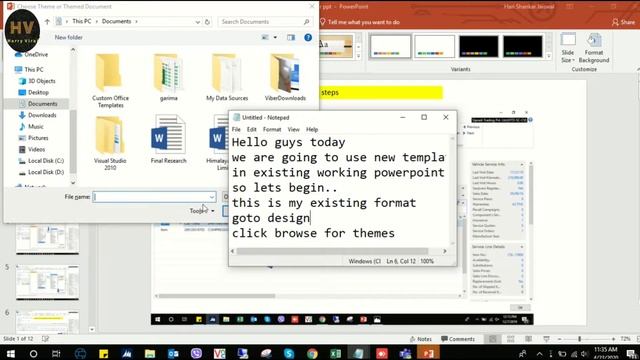This screenshot has width=640, height=360.
Task: Open Skype from the taskbar
Action: point(289,353)
